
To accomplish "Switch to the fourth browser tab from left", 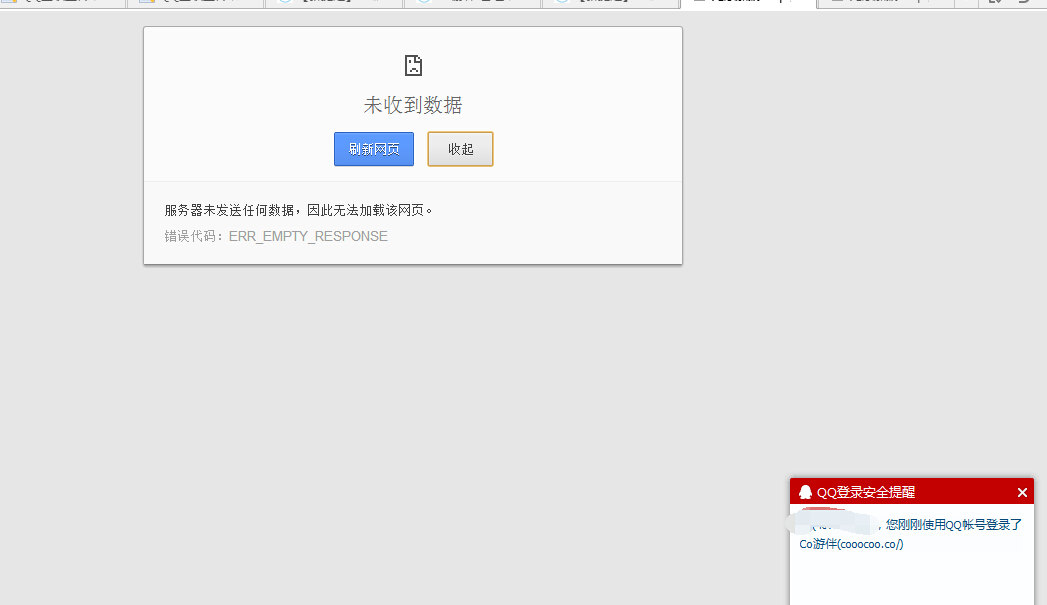I will tap(472, 3).
